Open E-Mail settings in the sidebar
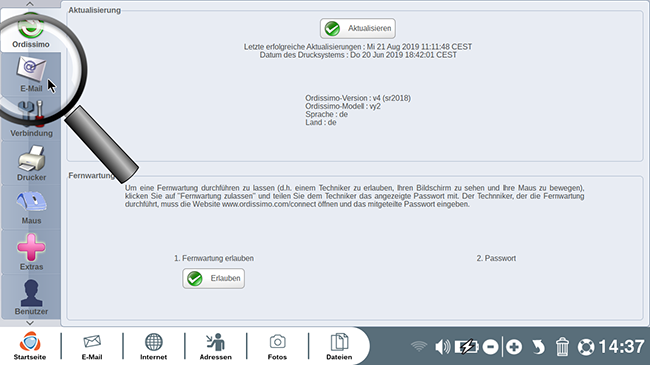Image resolution: width=650 pixels, height=365 pixels. (x=31, y=75)
